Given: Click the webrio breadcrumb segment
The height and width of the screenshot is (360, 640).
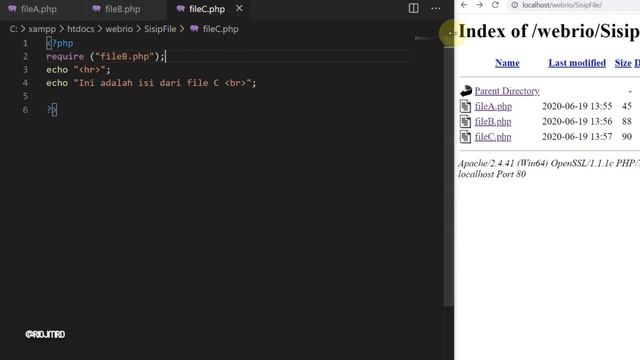Looking at the screenshot, I should pyautogui.click(x=119, y=29).
